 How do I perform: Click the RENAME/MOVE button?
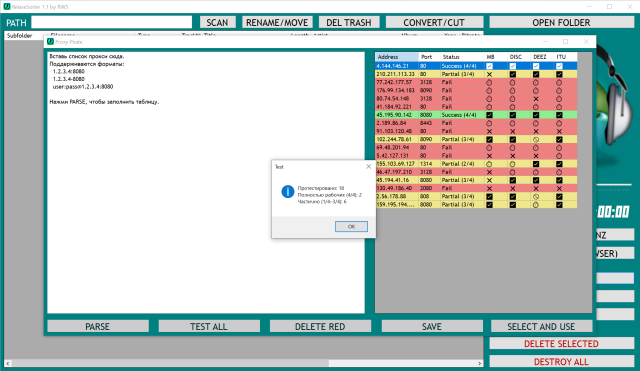277,22
